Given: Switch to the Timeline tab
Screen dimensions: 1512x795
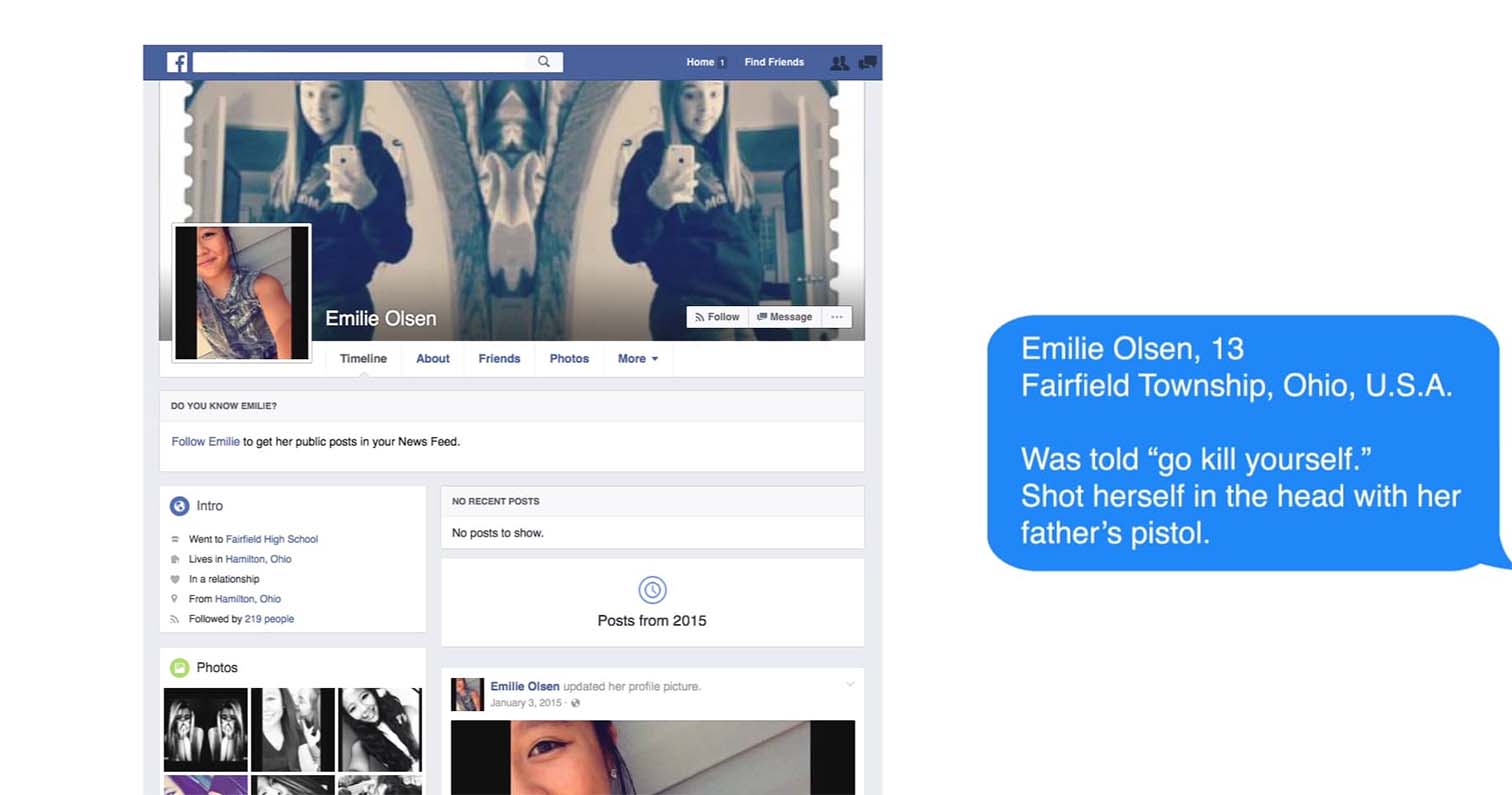Looking at the screenshot, I should [363, 359].
